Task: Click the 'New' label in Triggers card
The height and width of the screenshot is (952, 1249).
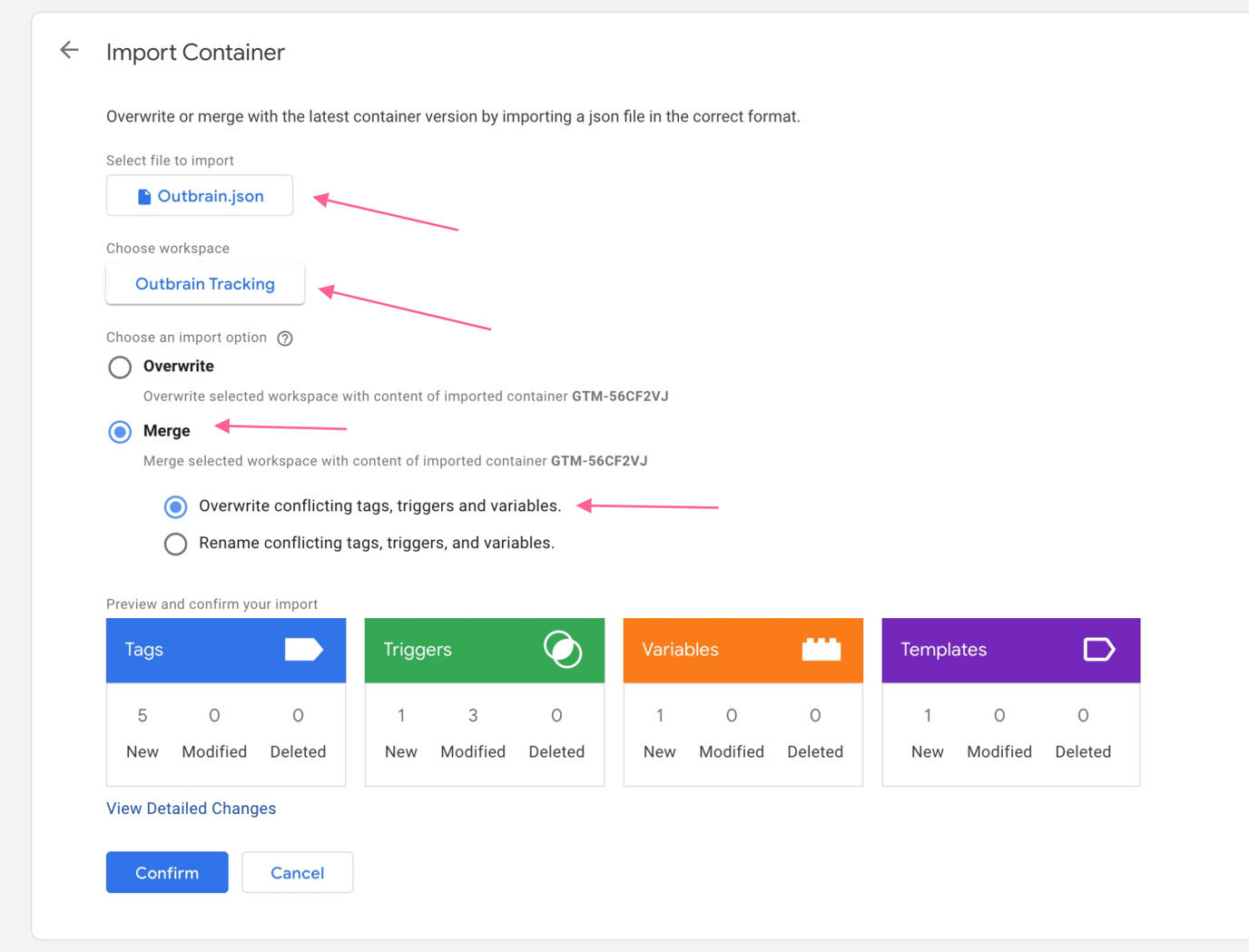Action: tap(401, 752)
